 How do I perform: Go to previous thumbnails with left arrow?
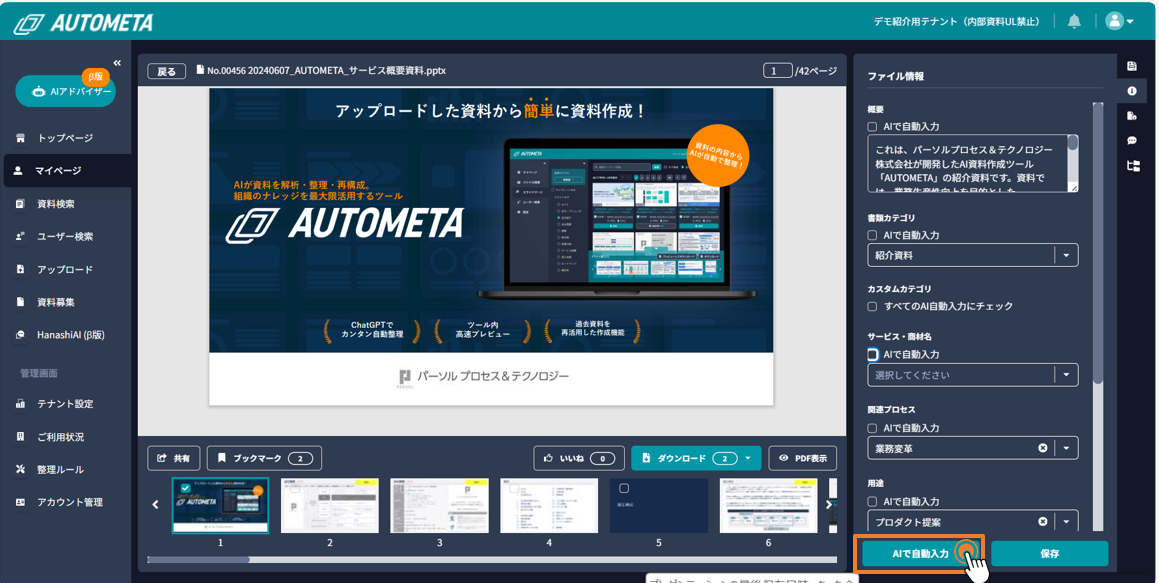155,505
